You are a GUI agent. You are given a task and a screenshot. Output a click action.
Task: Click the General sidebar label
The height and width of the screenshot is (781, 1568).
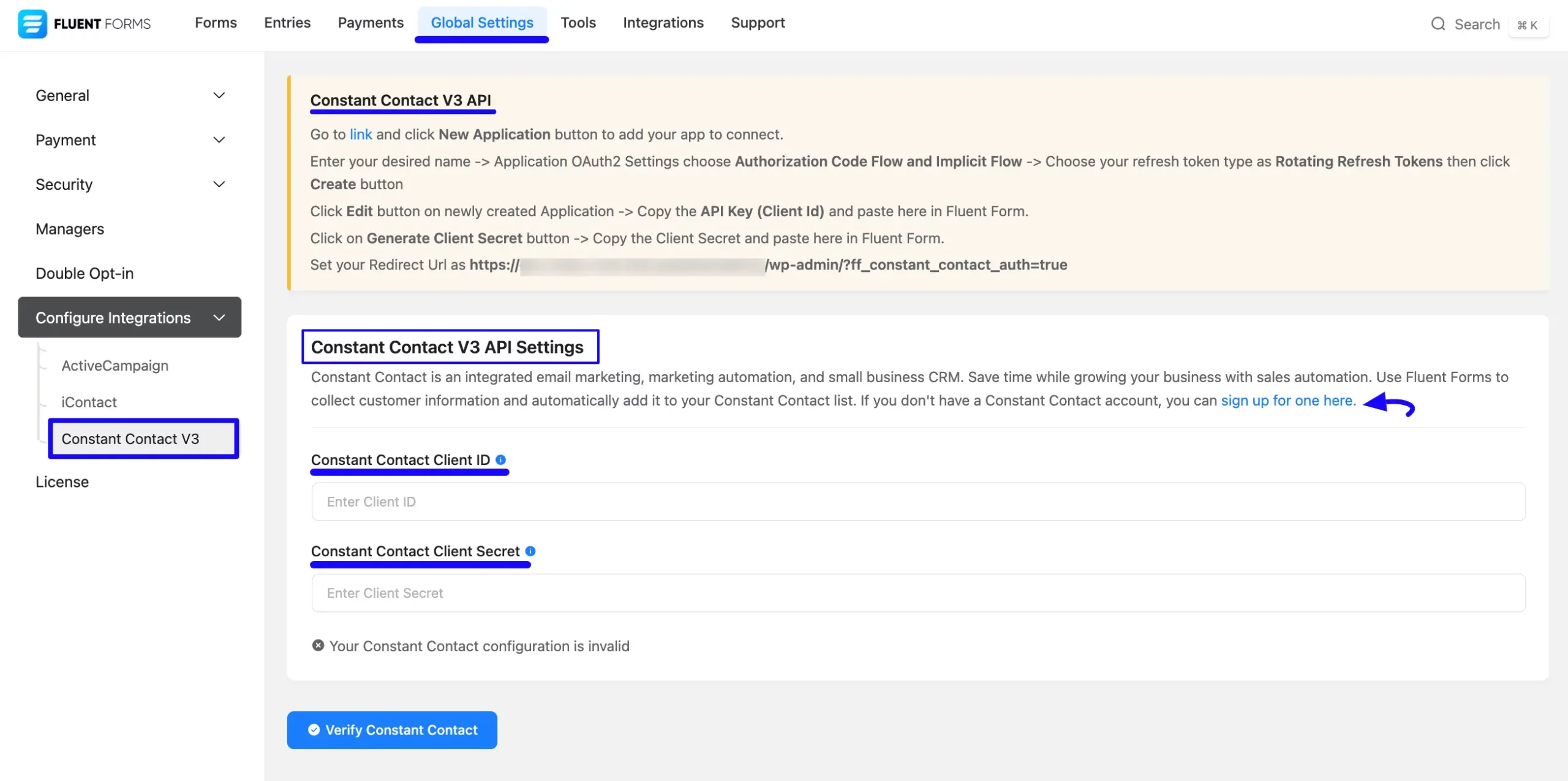(x=62, y=96)
